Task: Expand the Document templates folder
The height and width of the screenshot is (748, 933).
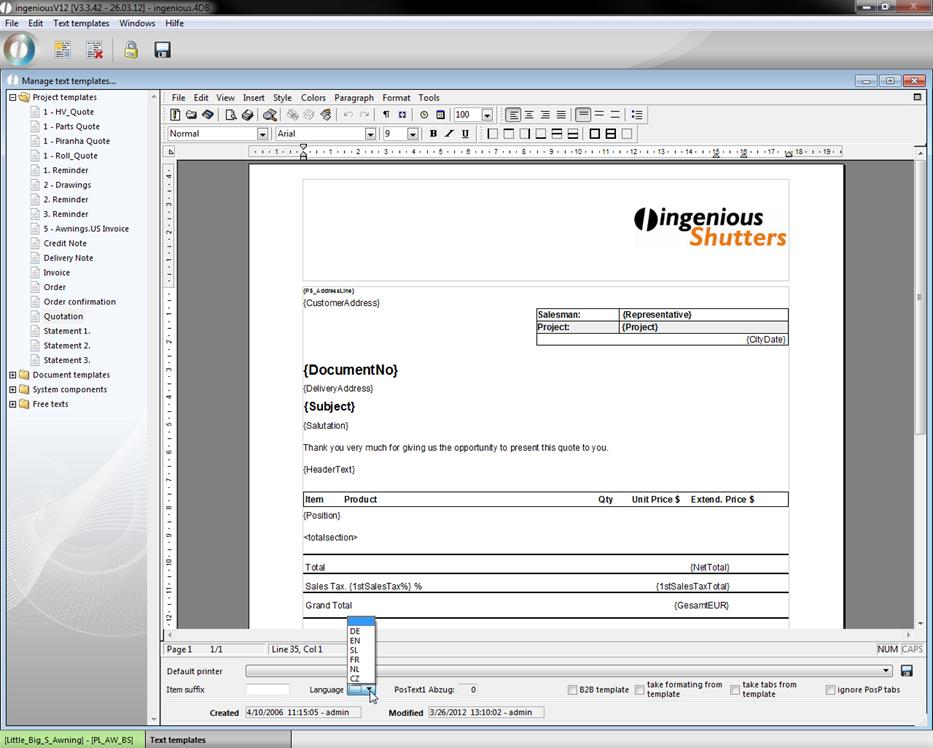Action: pos(13,375)
